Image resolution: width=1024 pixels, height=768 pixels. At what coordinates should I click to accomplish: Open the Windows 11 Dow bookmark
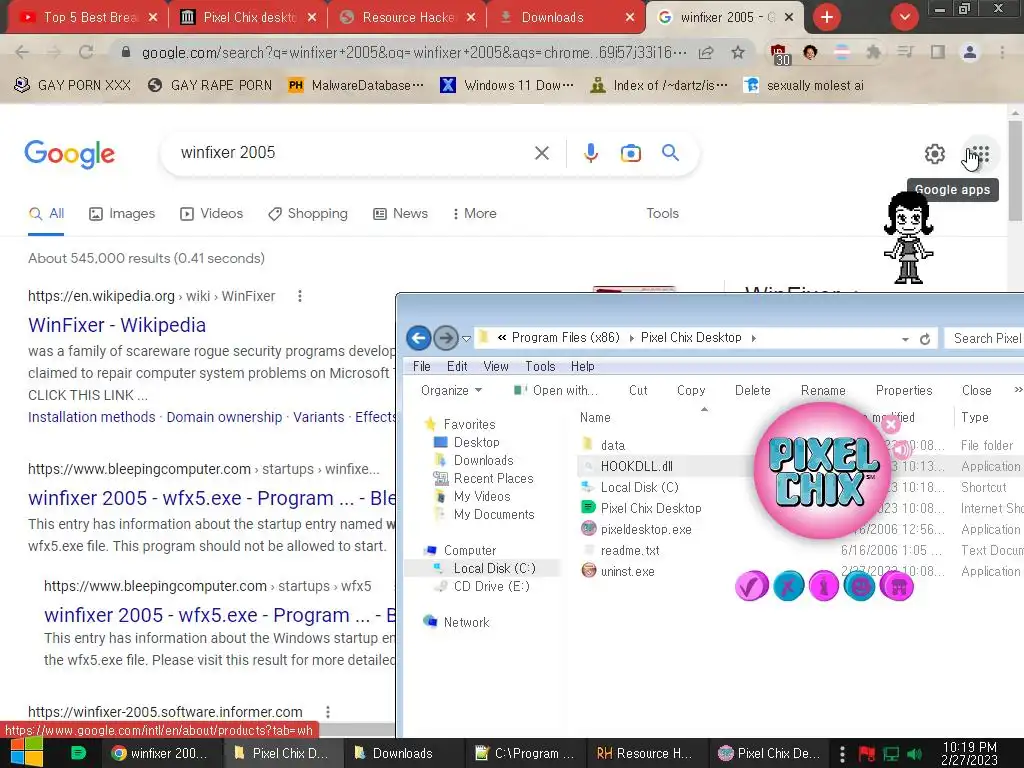[x=507, y=86]
